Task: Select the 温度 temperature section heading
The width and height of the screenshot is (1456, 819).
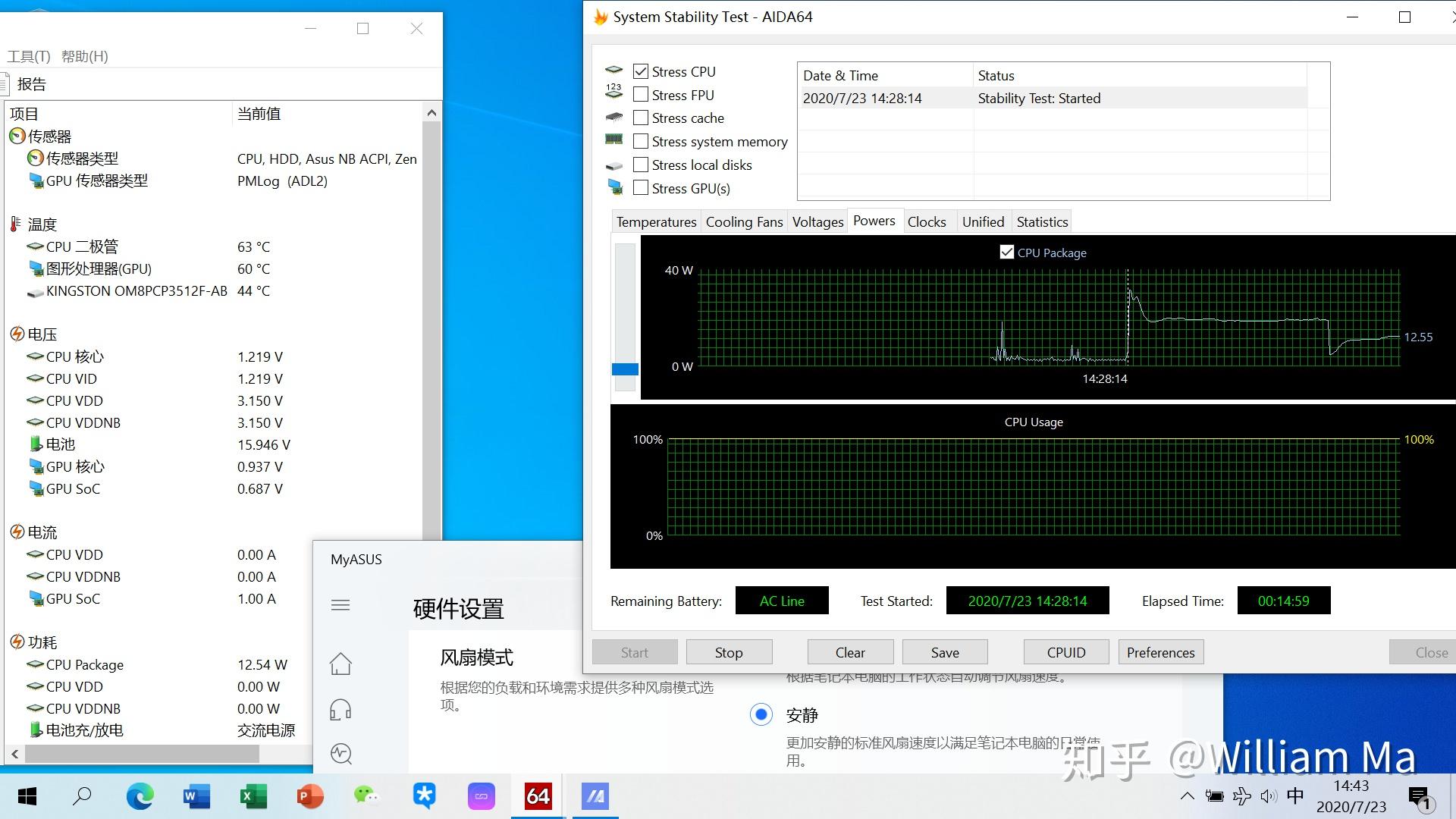Action: click(42, 224)
